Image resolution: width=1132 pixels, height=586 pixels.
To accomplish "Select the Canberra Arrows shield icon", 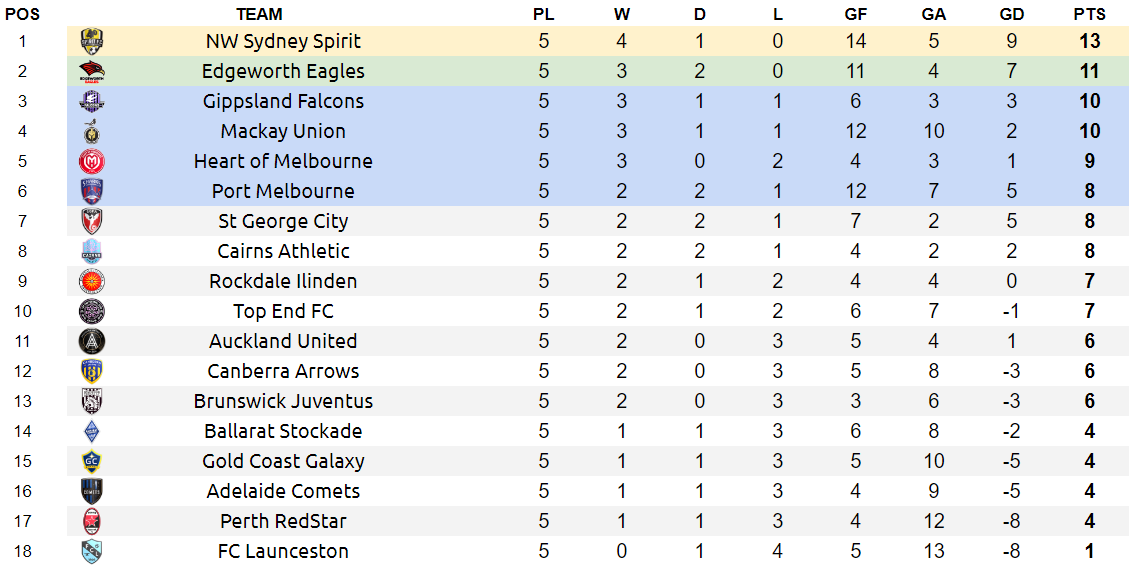I will [x=92, y=371].
